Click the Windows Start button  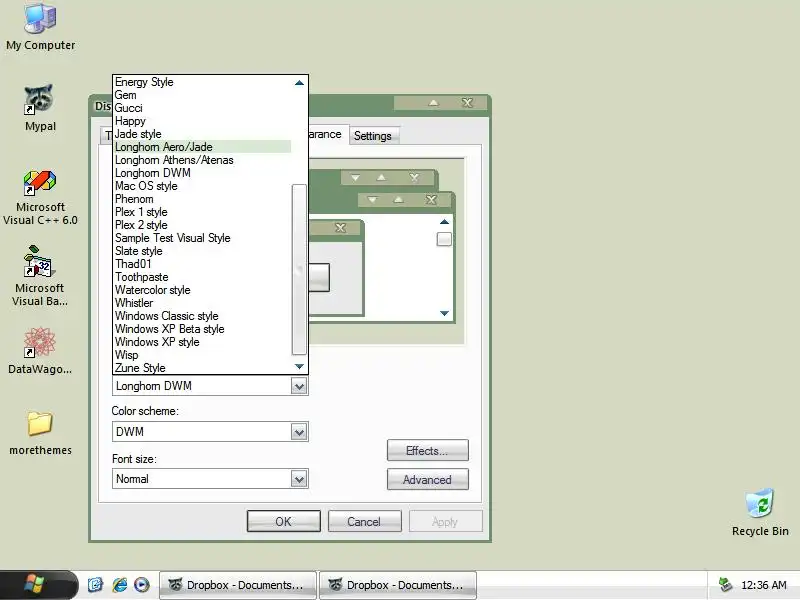click(x=39, y=585)
